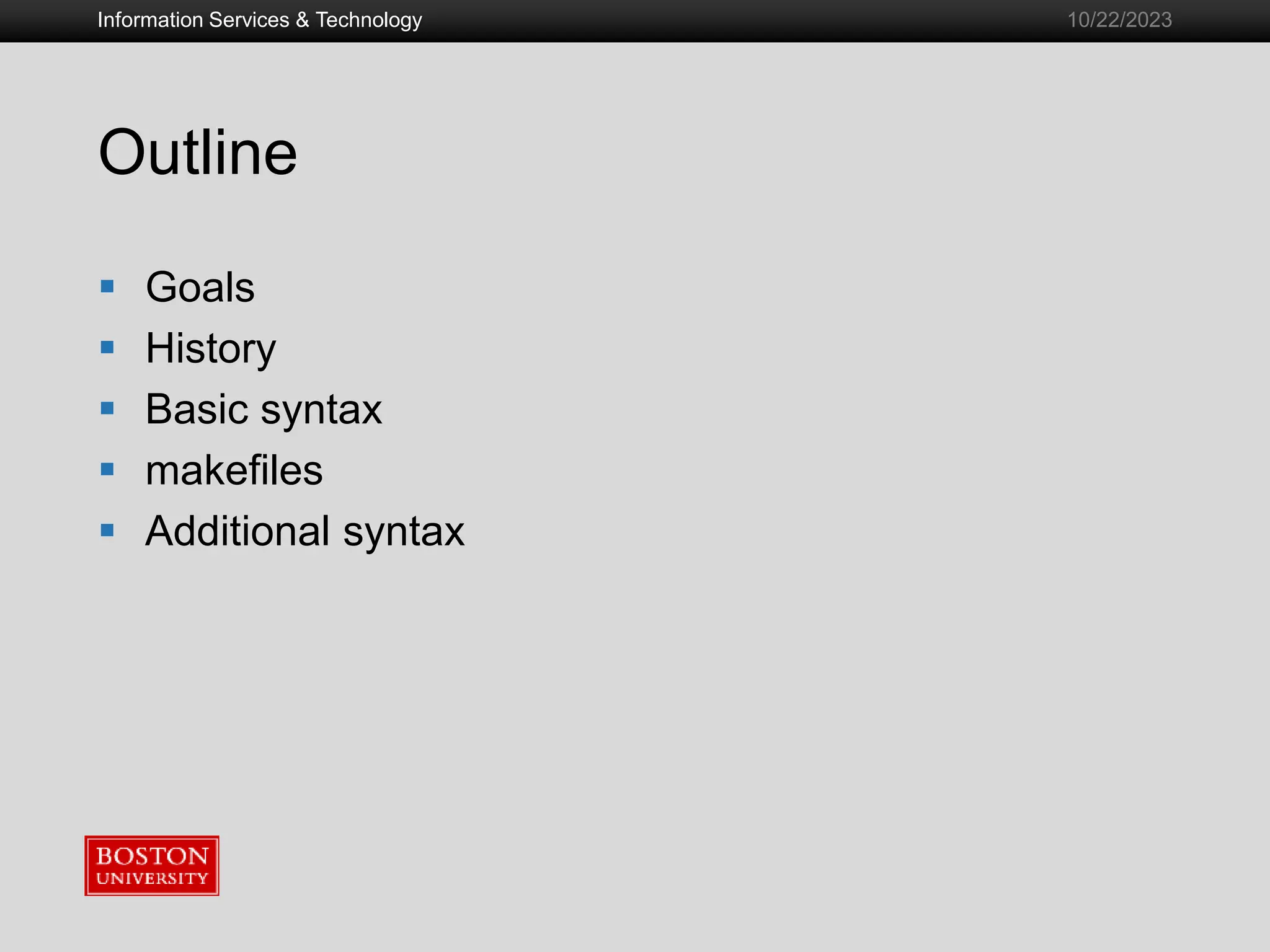
Task: Select the Basic syntax list entry
Action: (x=264, y=409)
